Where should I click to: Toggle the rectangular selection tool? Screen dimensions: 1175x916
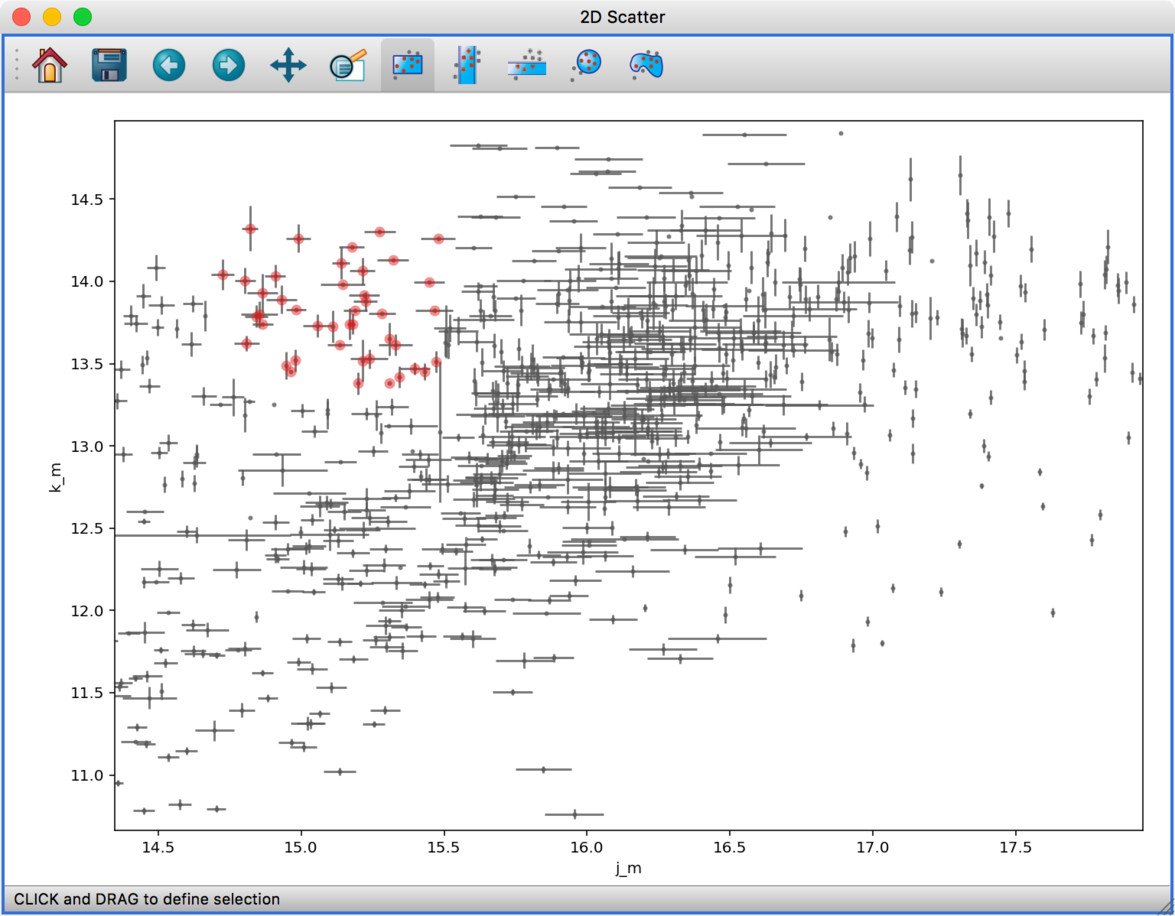pyautogui.click(x=408, y=65)
